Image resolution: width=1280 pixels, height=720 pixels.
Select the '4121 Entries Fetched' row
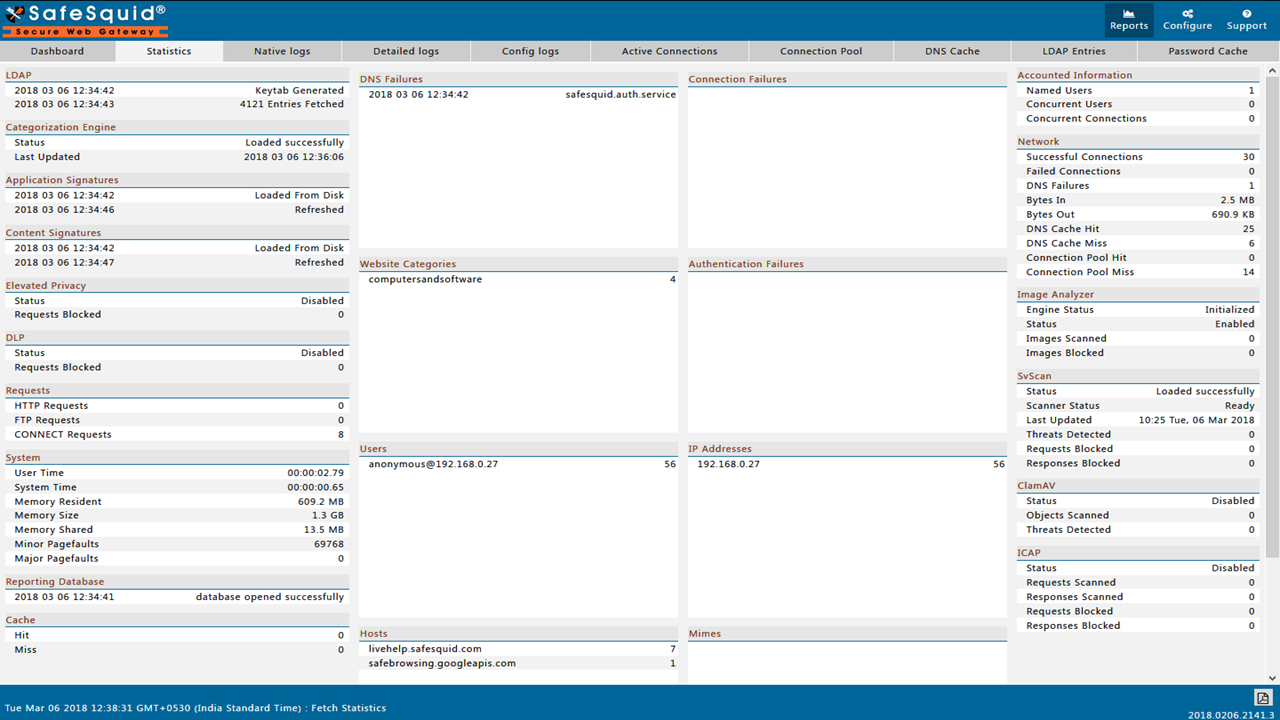(x=177, y=104)
